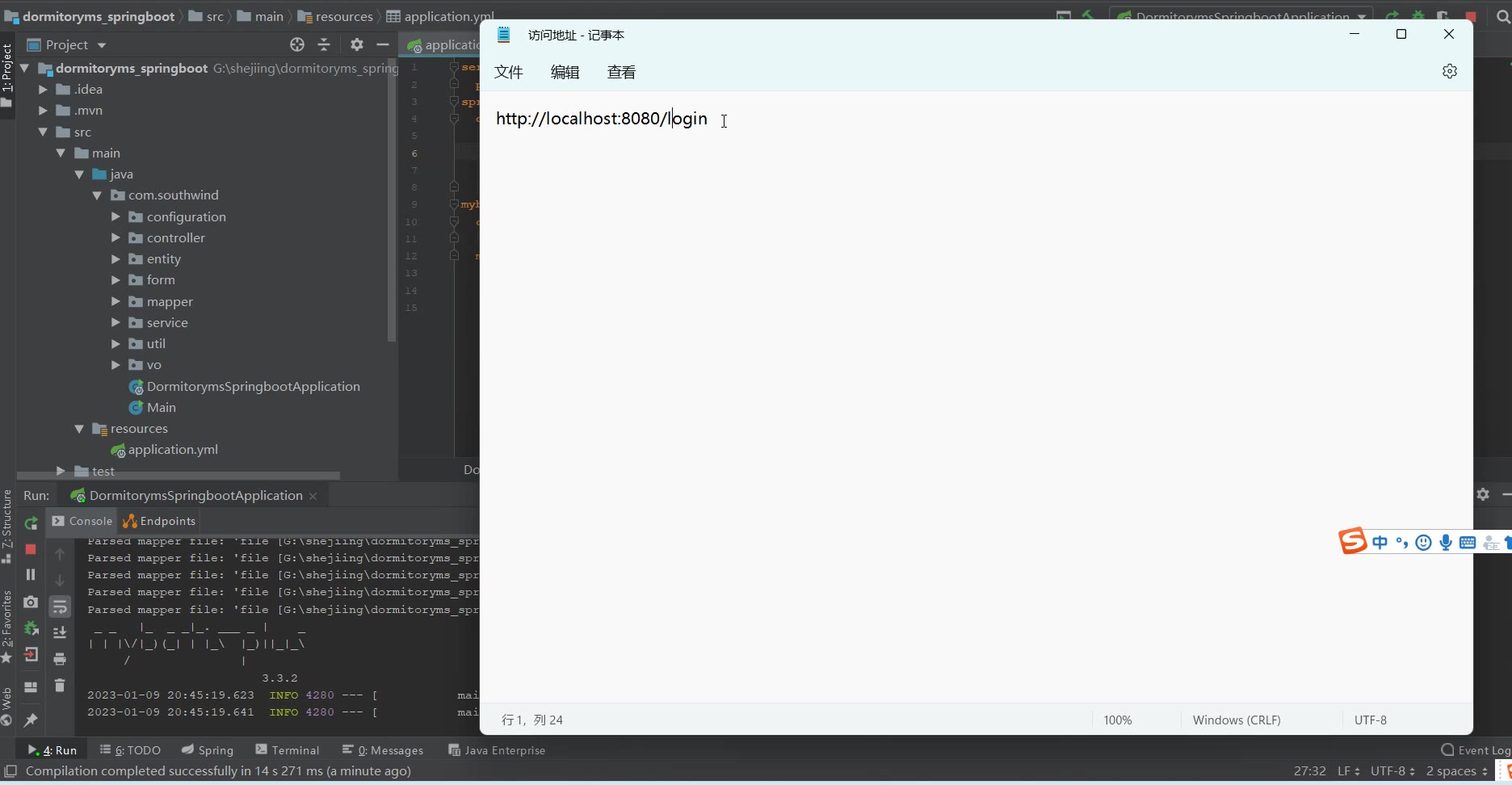The height and width of the screenshot is (785, 1512).
Task: Close the DormitorymsSpringbootApplication run tab
Action: coord(313,496)
